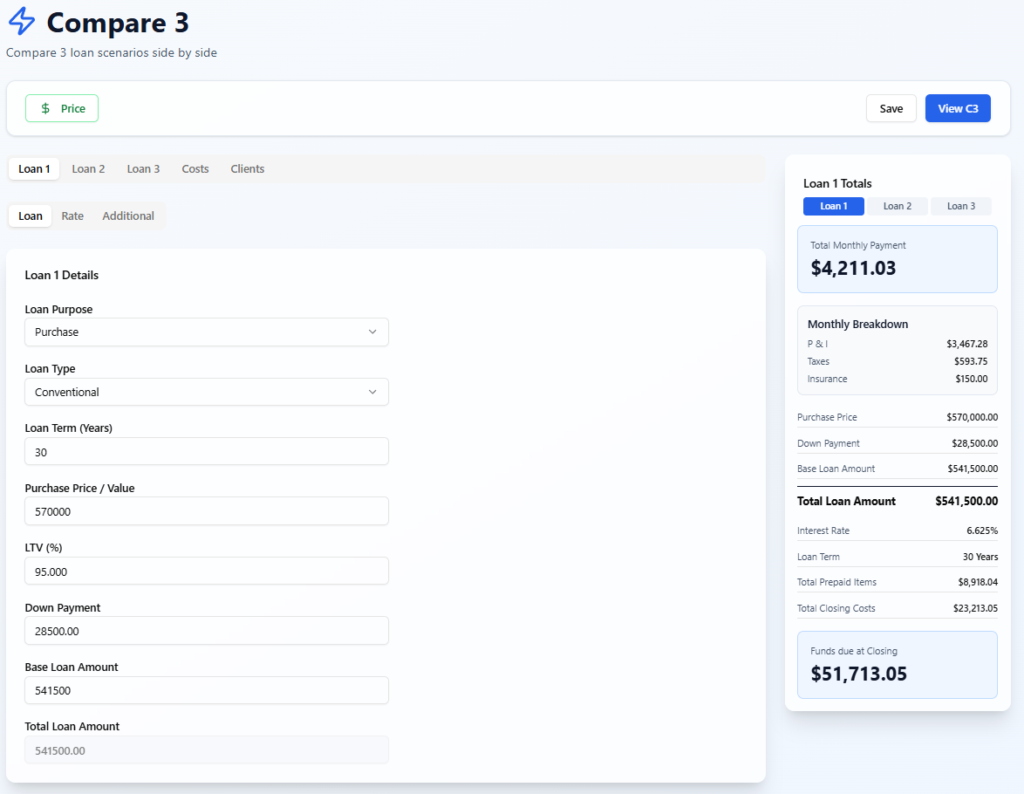Open the Clients tab
Viewport: 1024px width, 794px height.
coord(247,169)
